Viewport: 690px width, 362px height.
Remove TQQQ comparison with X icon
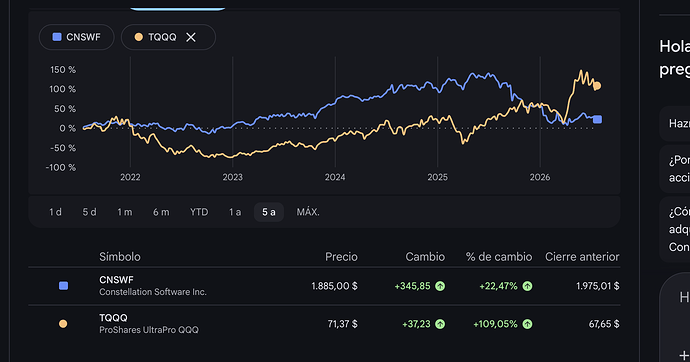tap(191, 37)
